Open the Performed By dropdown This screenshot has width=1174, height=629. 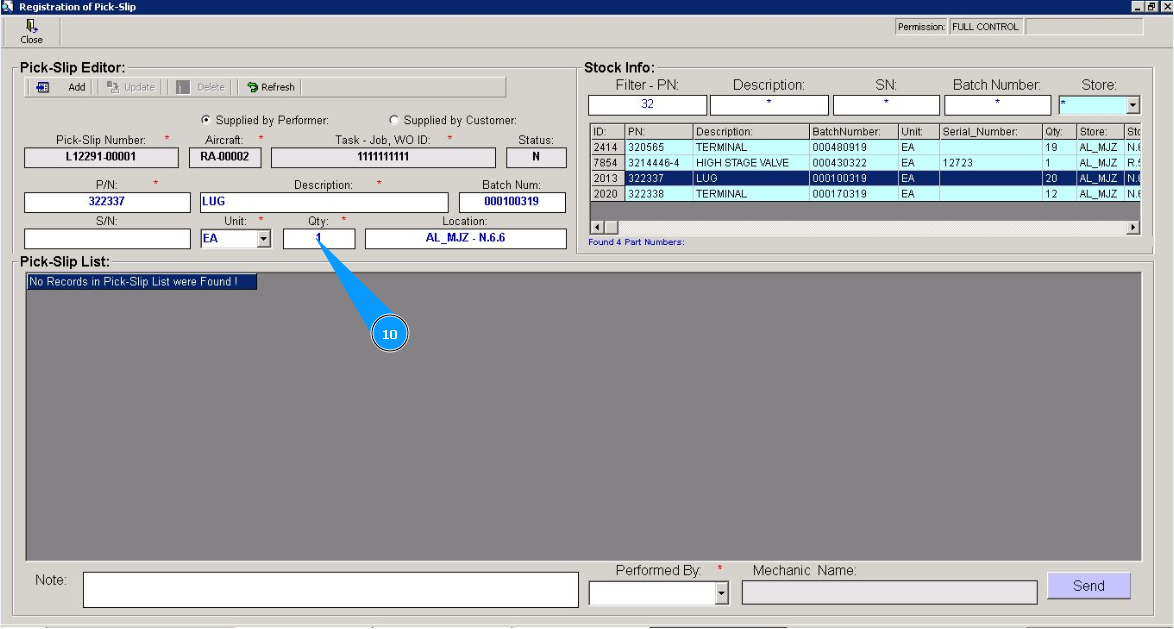click(x=722, y=594)
